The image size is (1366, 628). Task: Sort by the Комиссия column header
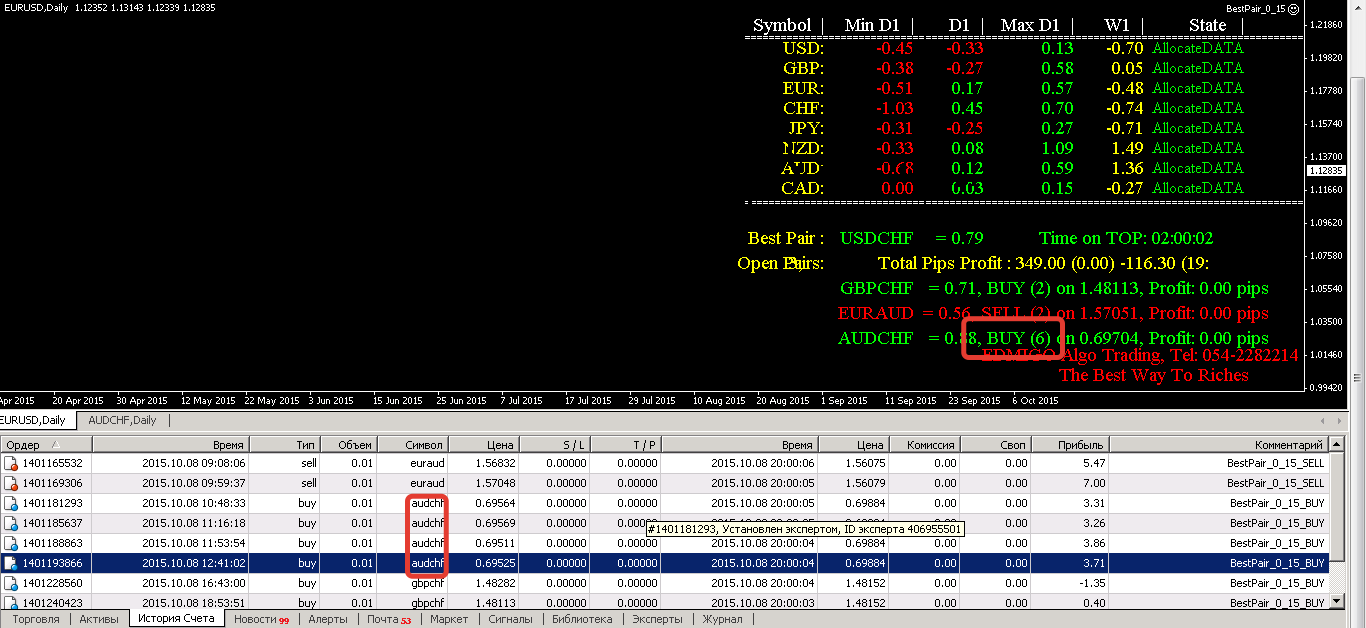click(x=925, y=444)
